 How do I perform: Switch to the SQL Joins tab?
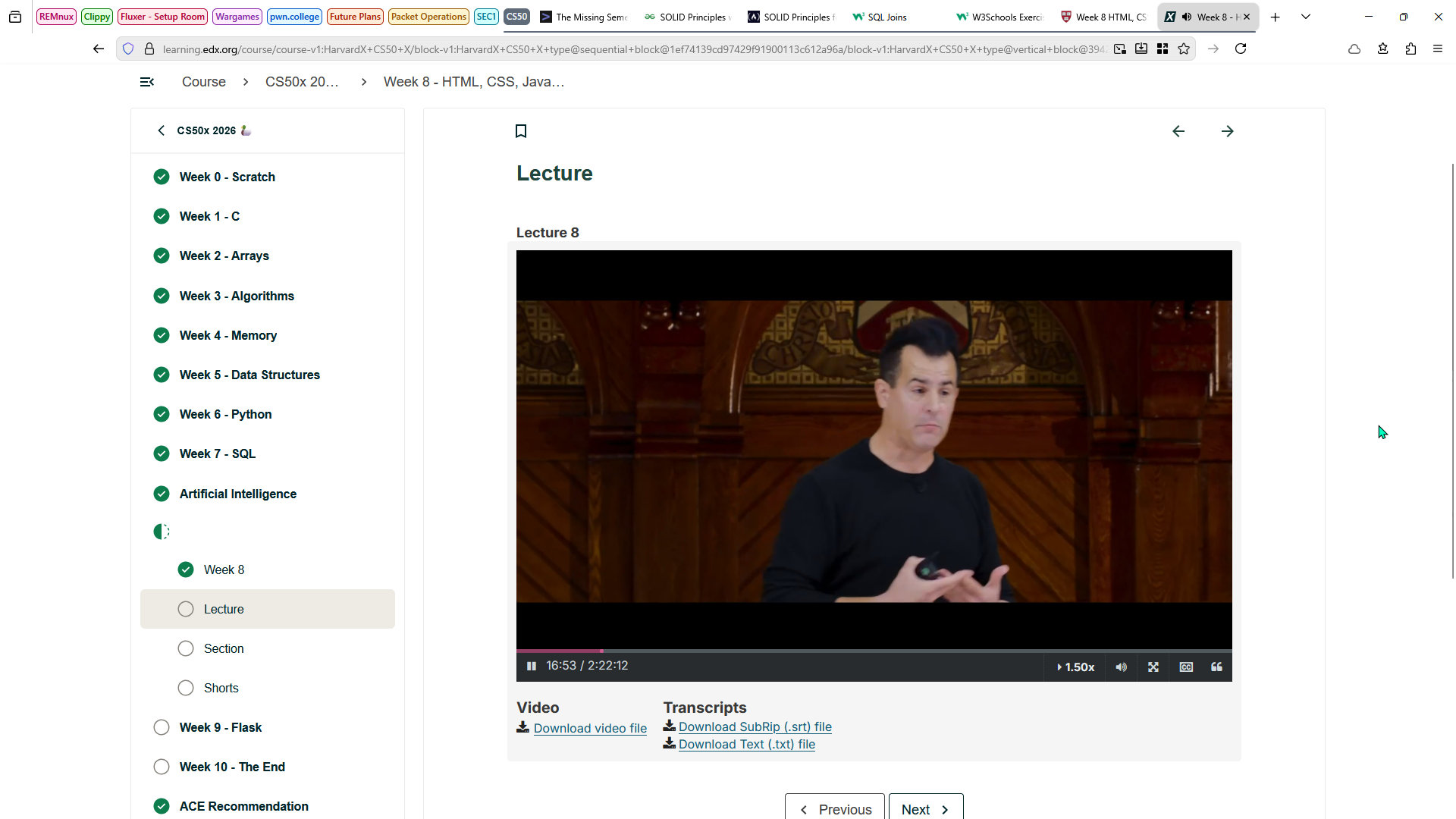[886, 17]
